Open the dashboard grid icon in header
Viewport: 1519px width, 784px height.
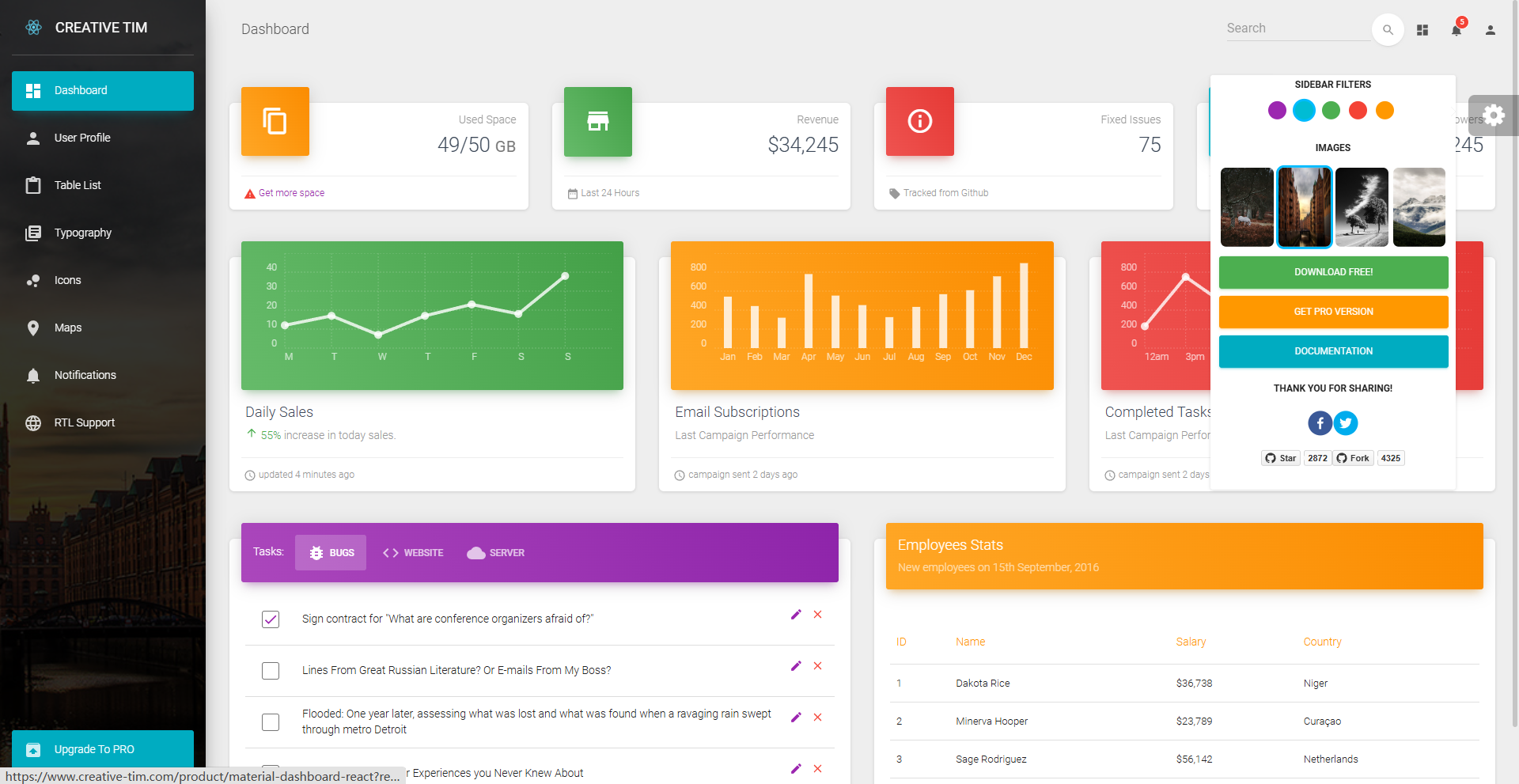pos(1422,30)
